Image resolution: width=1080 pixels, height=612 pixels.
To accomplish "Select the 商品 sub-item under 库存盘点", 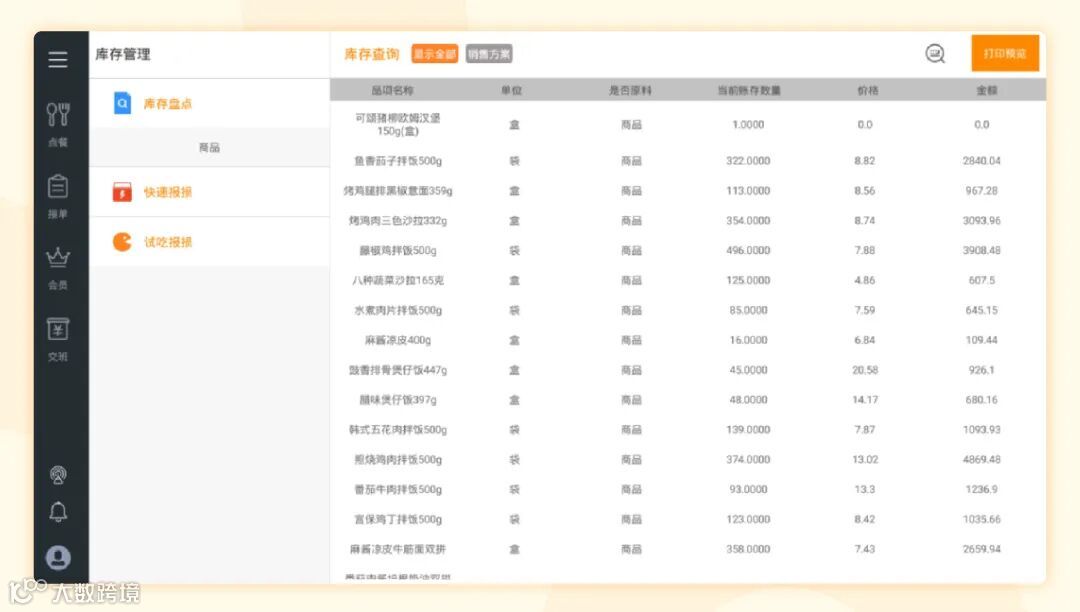I will [209, 147].
